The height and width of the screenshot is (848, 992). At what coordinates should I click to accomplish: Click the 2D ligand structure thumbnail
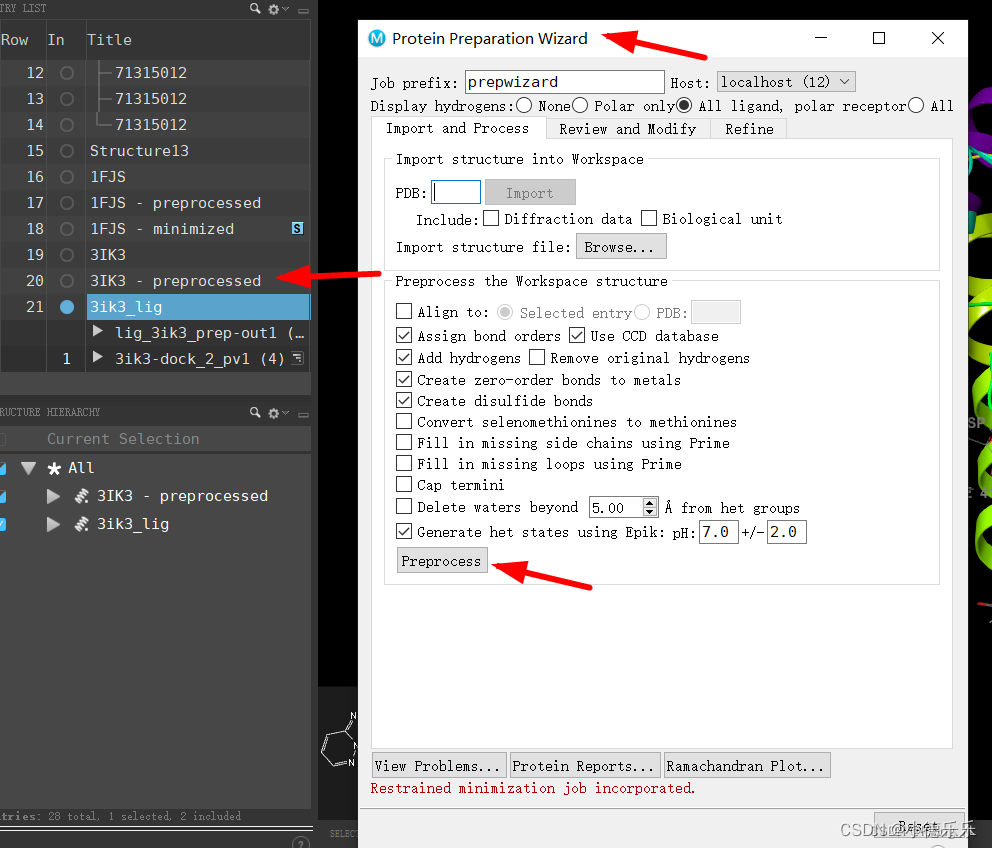click(339, 742)
